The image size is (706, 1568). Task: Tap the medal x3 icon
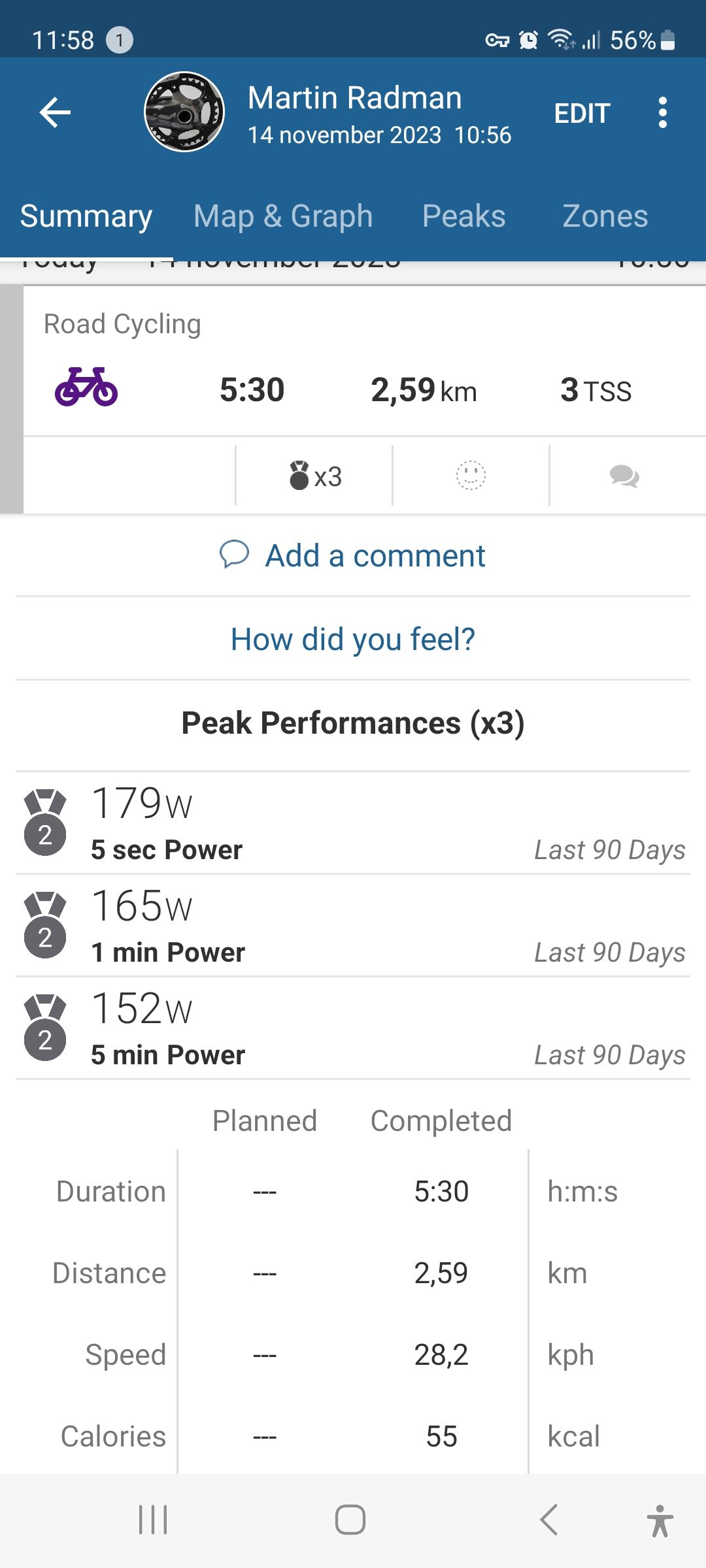point(314,476)
